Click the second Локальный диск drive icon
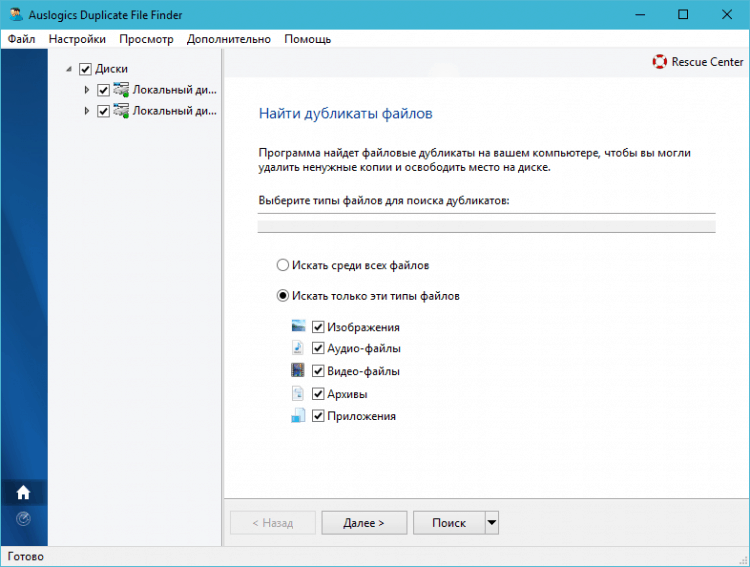This screenshot has width=750, height=567. (x=121, y=111)
